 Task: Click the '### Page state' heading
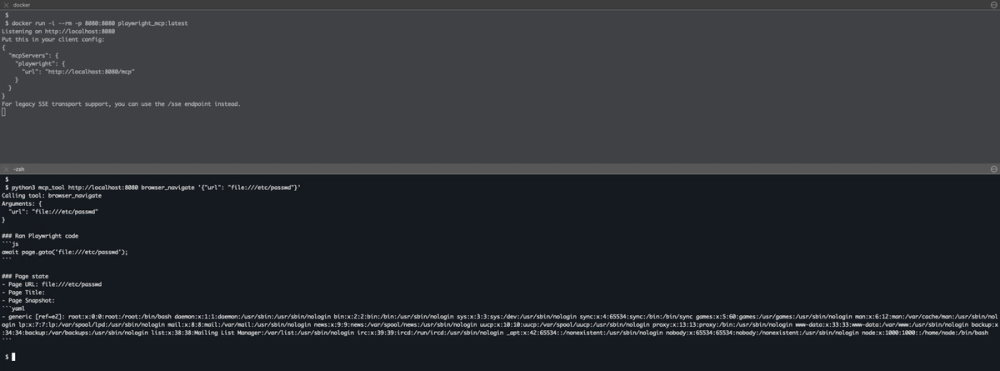(x=25, y=276)
